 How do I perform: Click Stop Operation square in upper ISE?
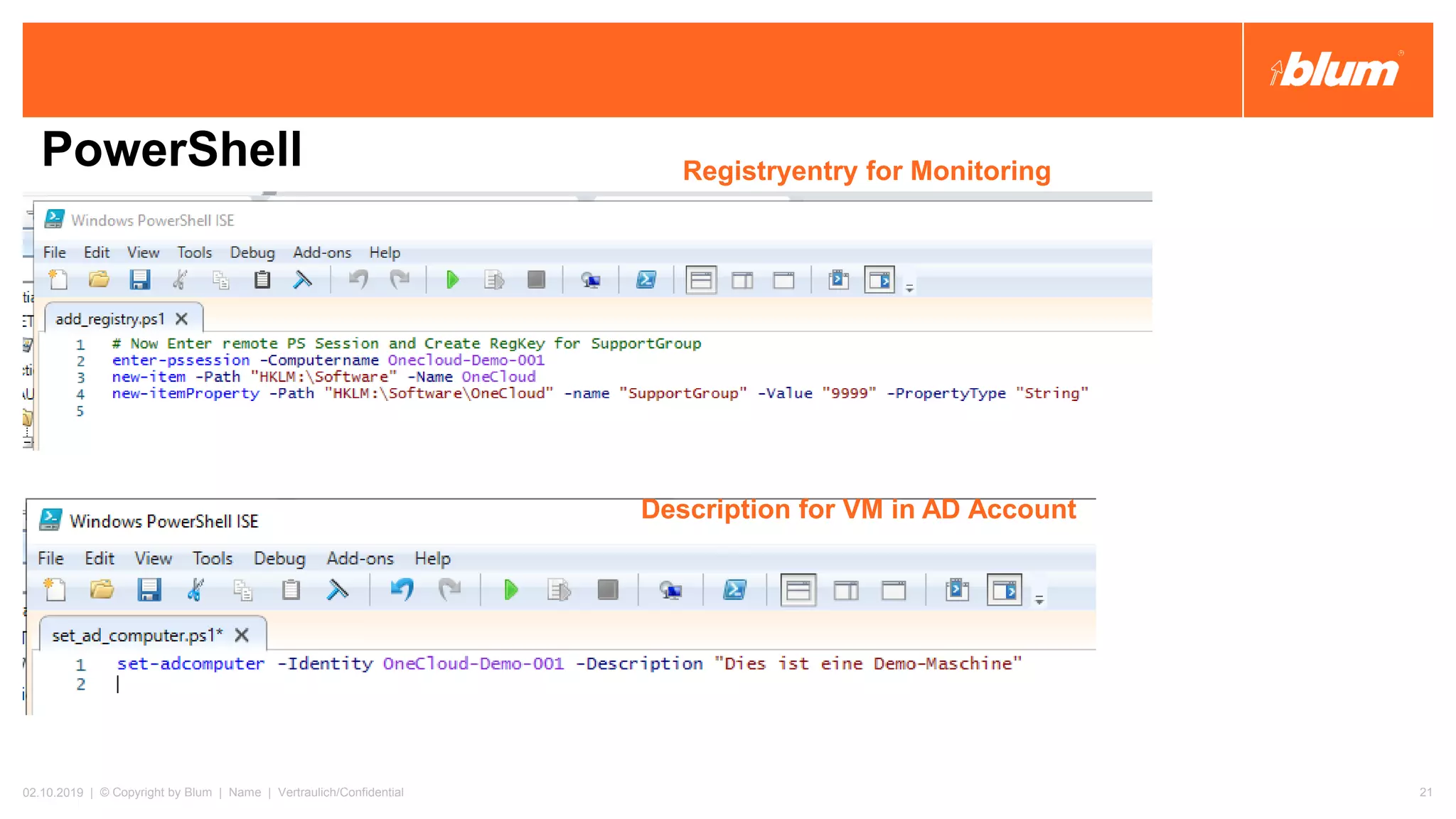(536, 280)
